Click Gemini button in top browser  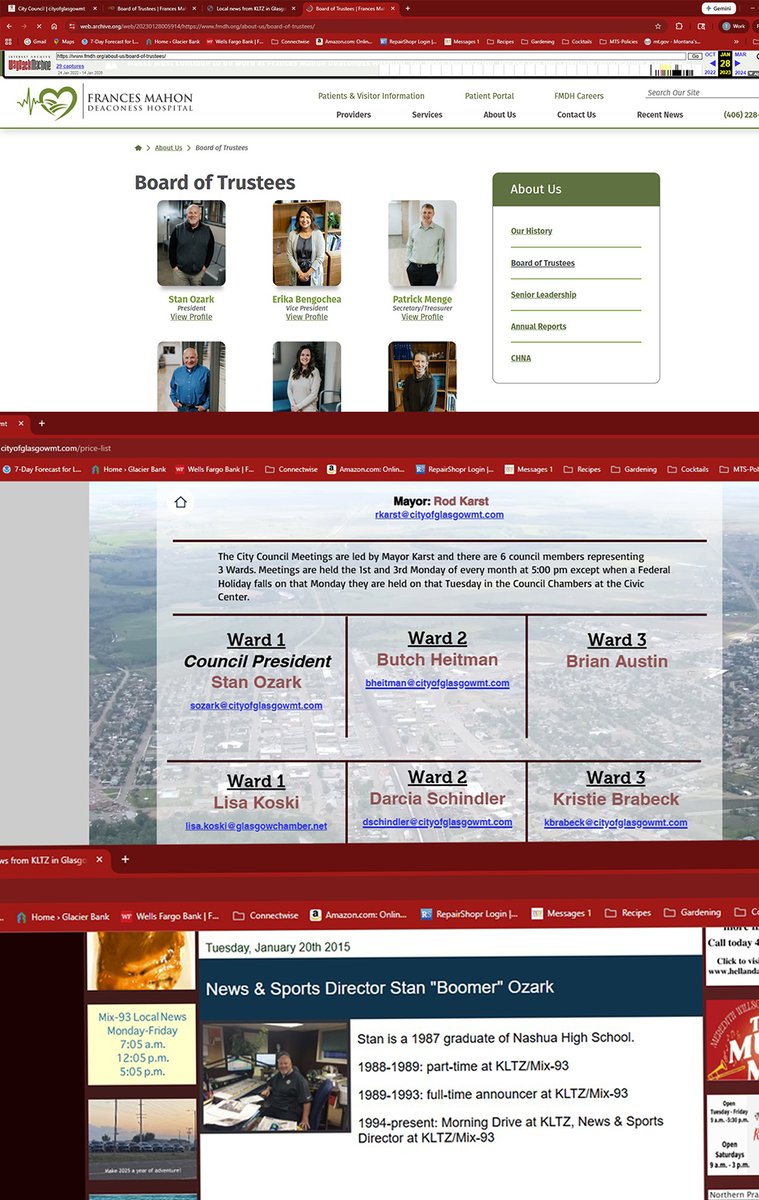(719, 8)
